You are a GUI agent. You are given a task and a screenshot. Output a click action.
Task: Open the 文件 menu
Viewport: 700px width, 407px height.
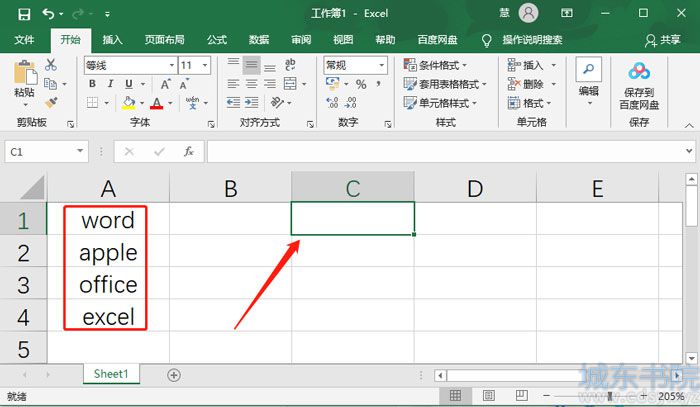[x=24, y=40]
